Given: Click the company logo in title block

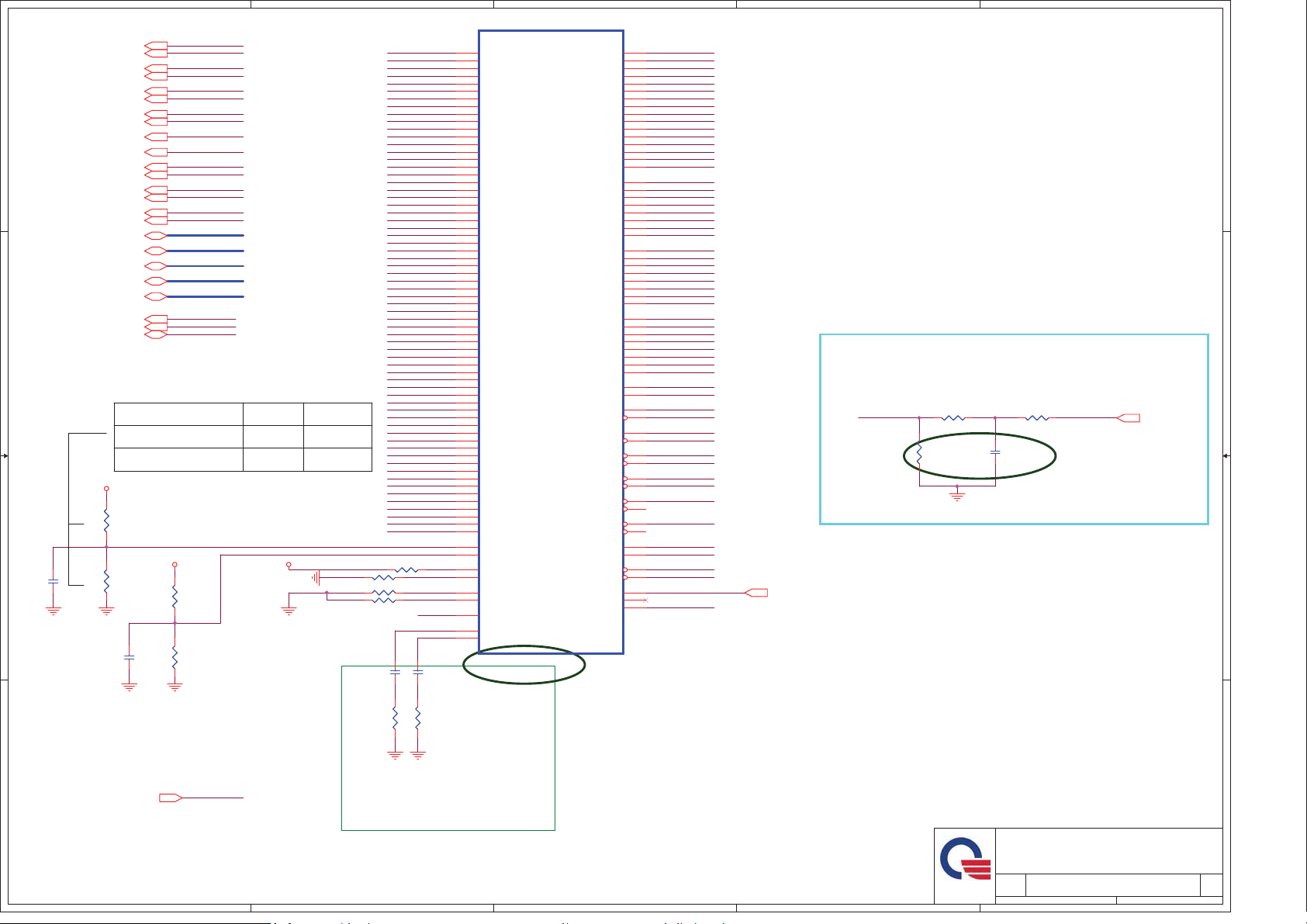Looking at the screenshot, I should click(x=965, y=859).
